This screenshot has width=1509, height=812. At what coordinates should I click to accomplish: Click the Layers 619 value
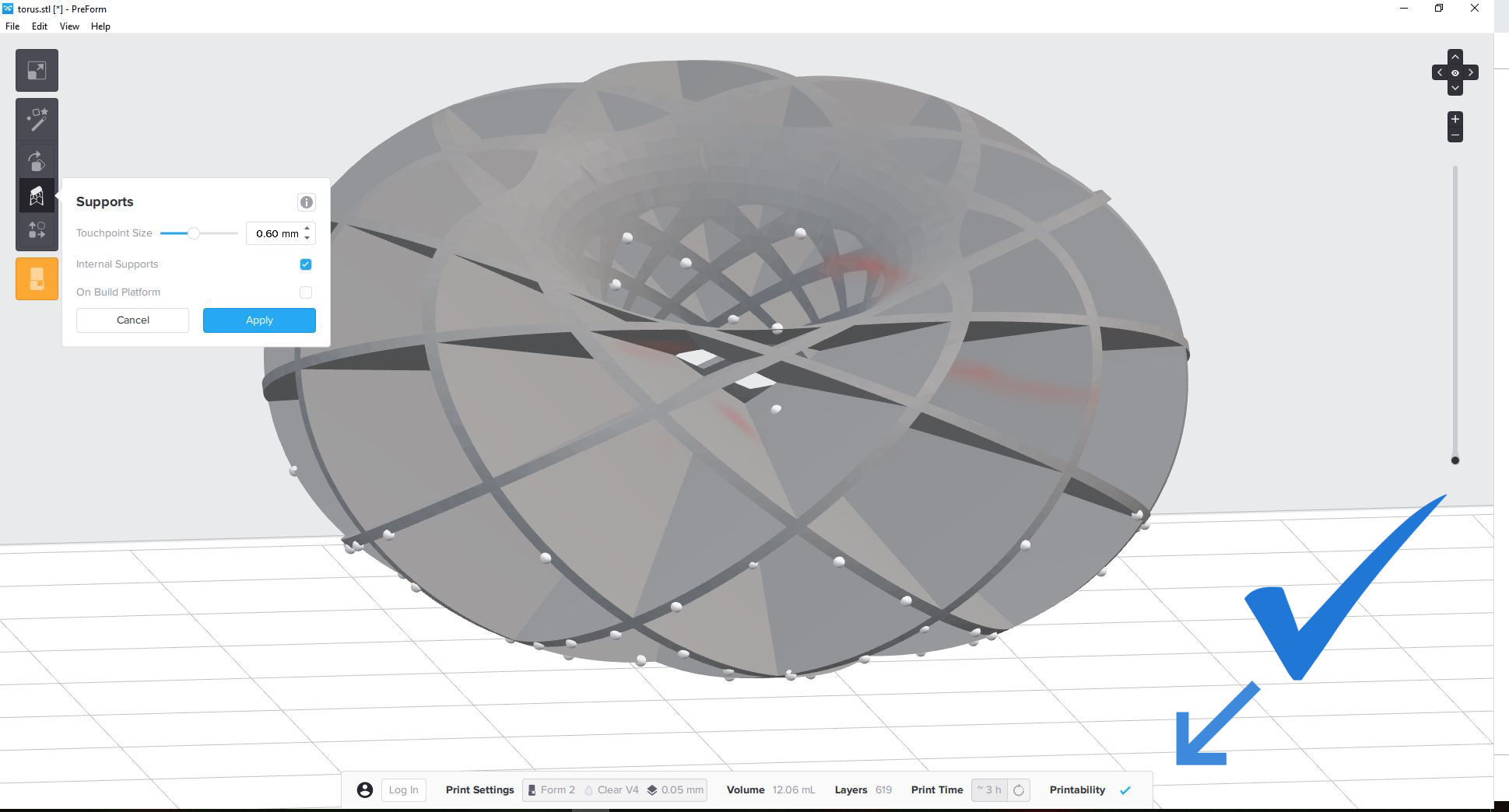pyautogui.click(x=883, y=790)
